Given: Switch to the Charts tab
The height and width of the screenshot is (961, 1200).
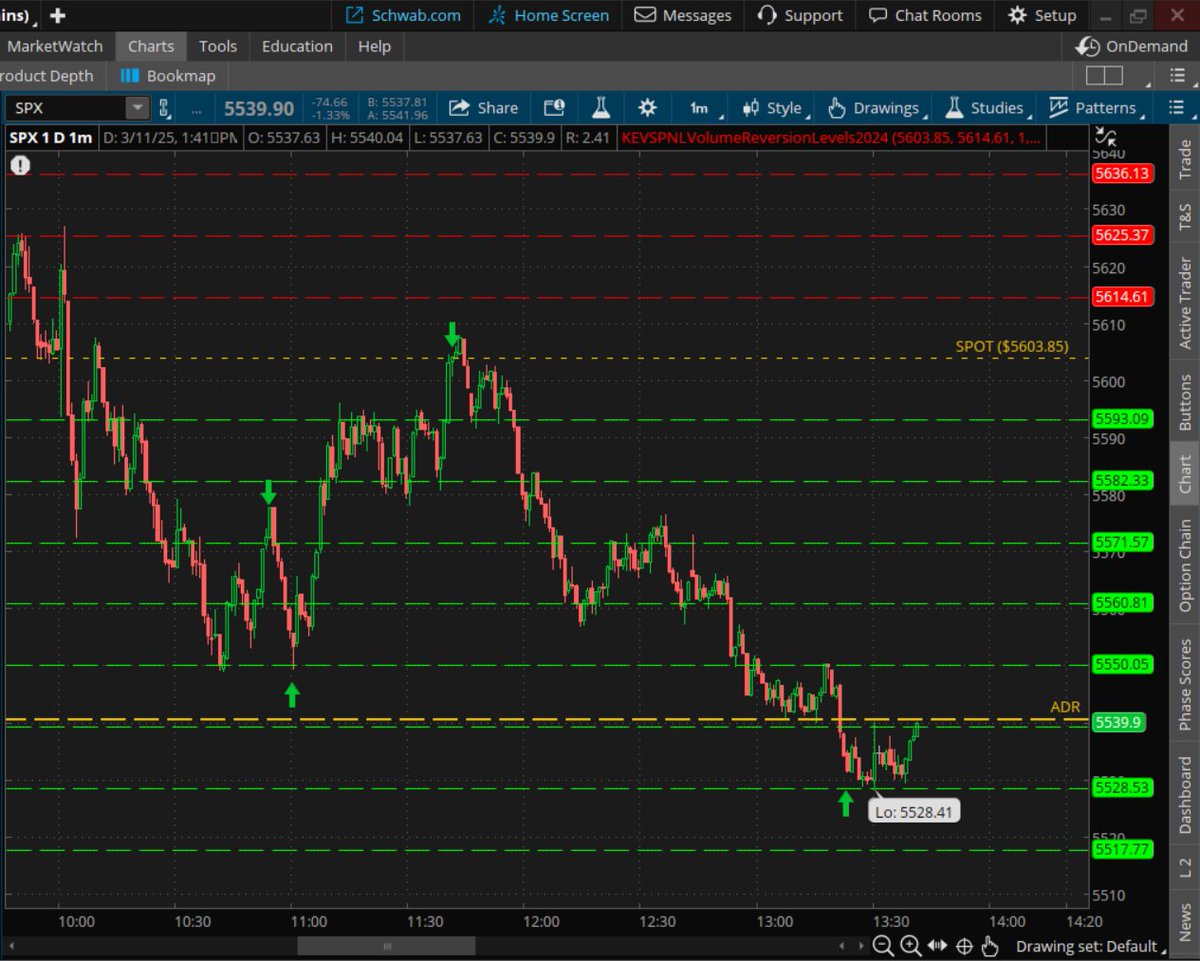Looking at the screenshot, I should [151, 46].
